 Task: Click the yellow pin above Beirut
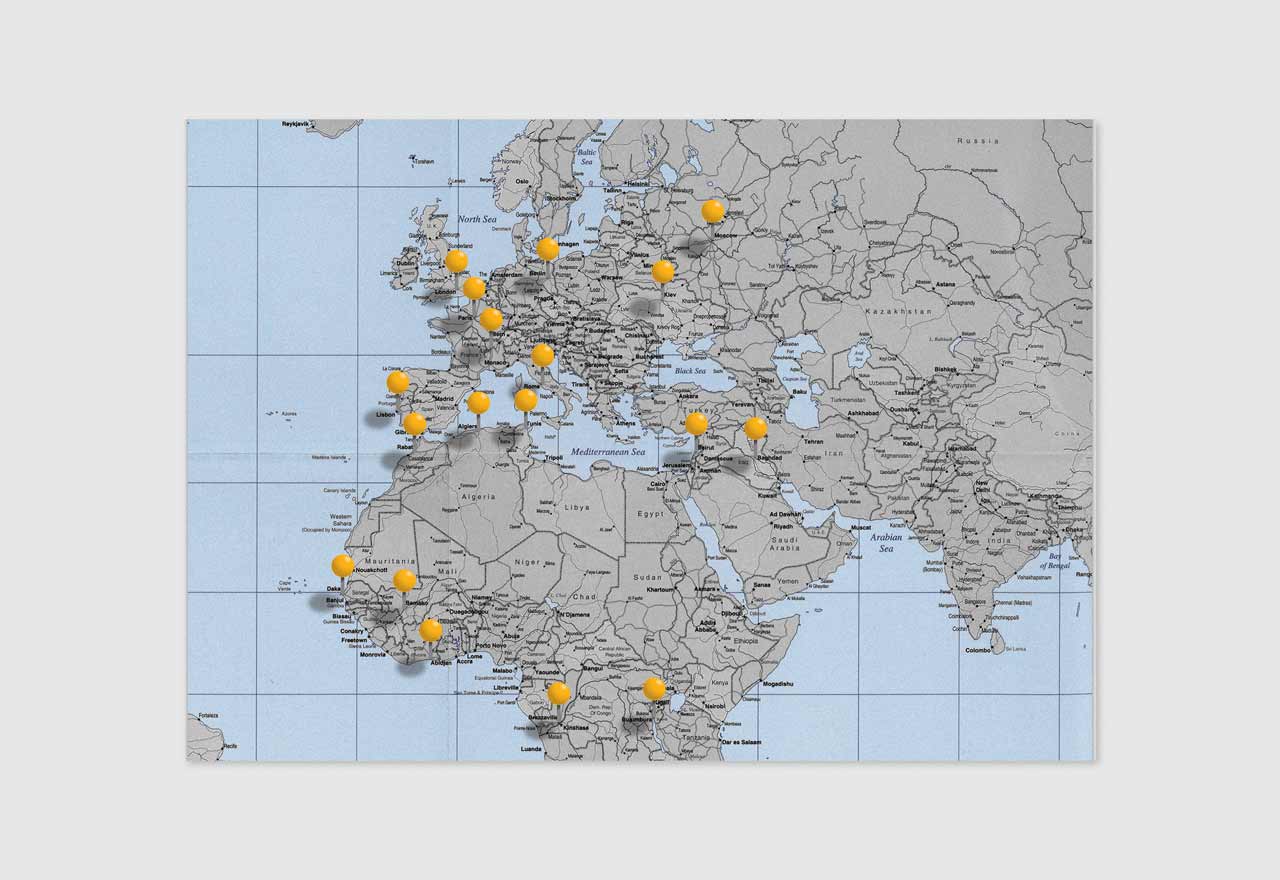point(696,424)
